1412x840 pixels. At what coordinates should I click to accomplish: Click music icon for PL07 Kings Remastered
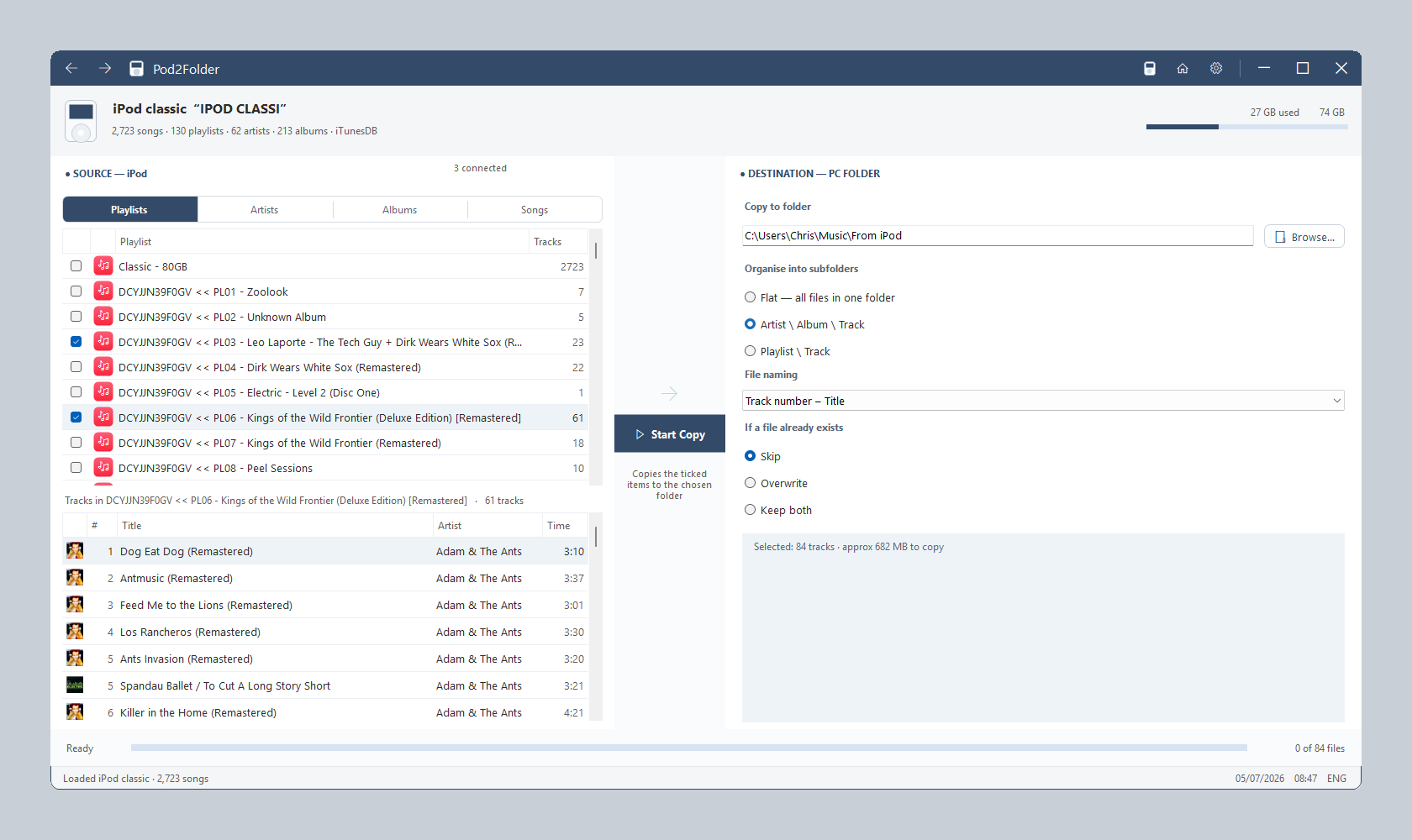click(x=103, y=442)
